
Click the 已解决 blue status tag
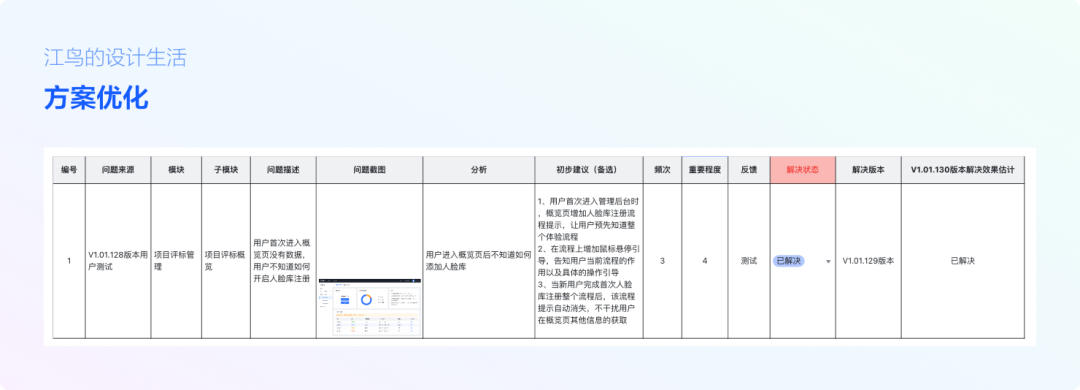[x=789, y=261]
